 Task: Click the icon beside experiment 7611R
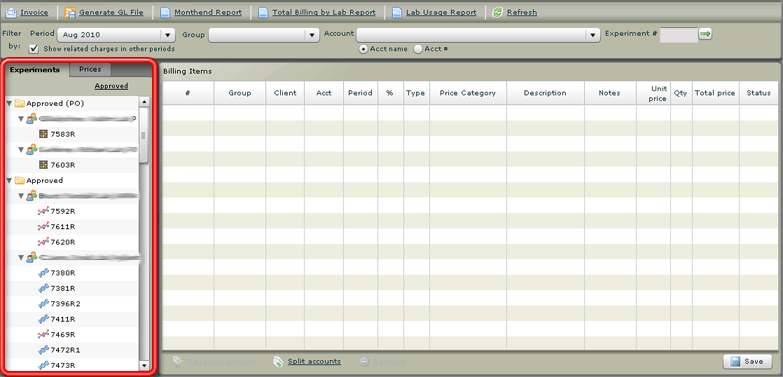43,227
